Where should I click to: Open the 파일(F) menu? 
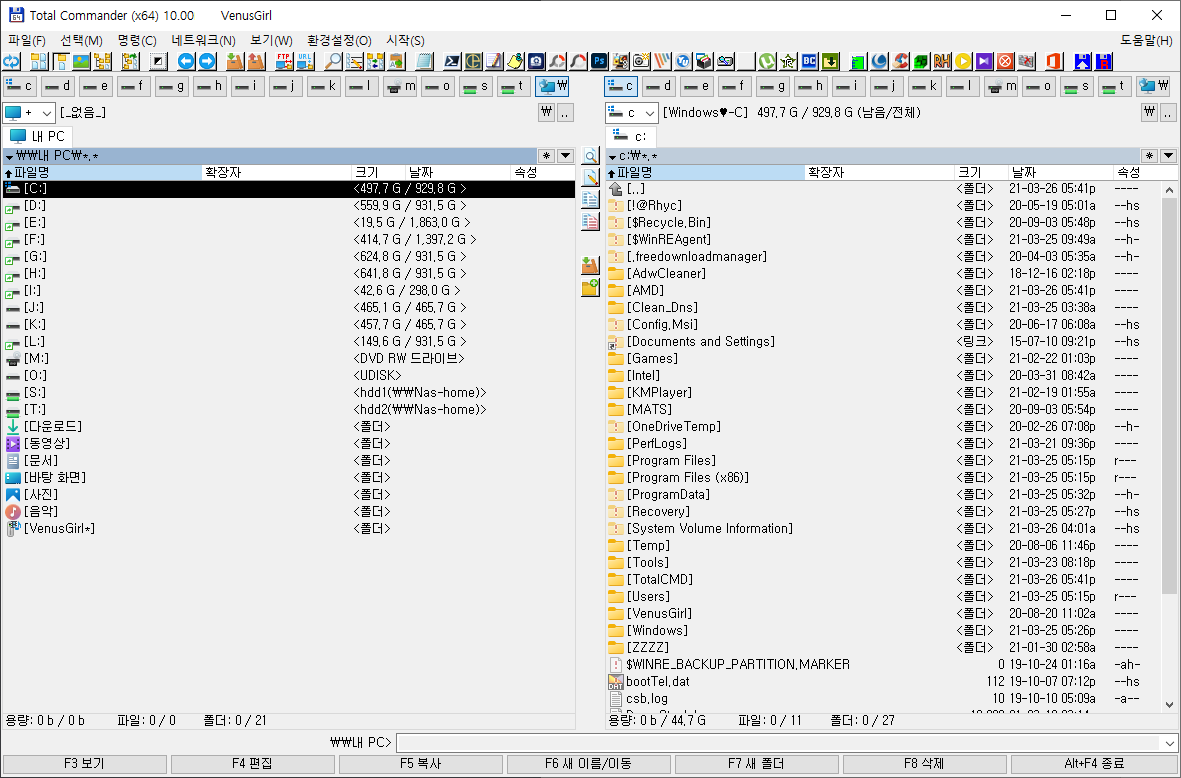coord(26,41)
